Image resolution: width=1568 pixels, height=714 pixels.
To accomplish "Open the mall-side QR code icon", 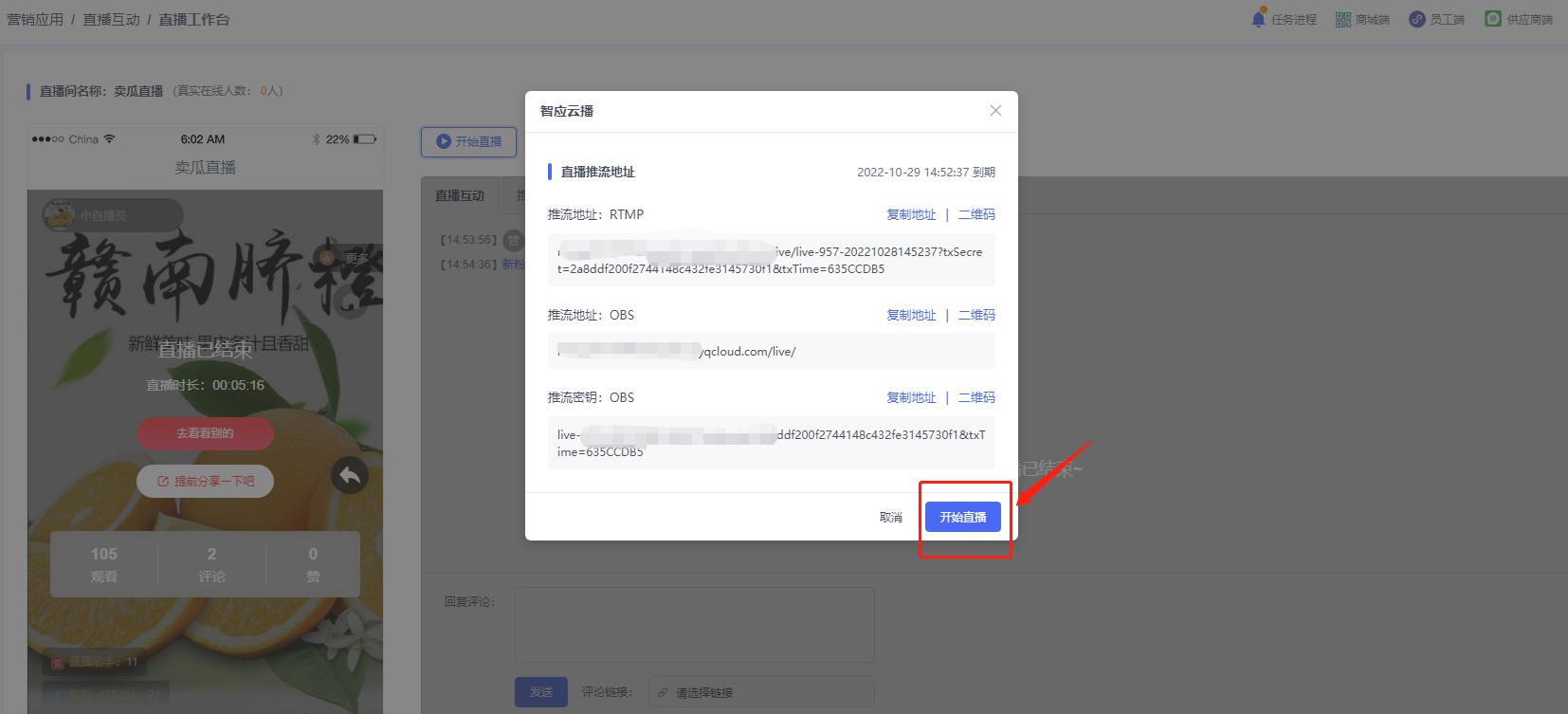I will (1343, 19).
